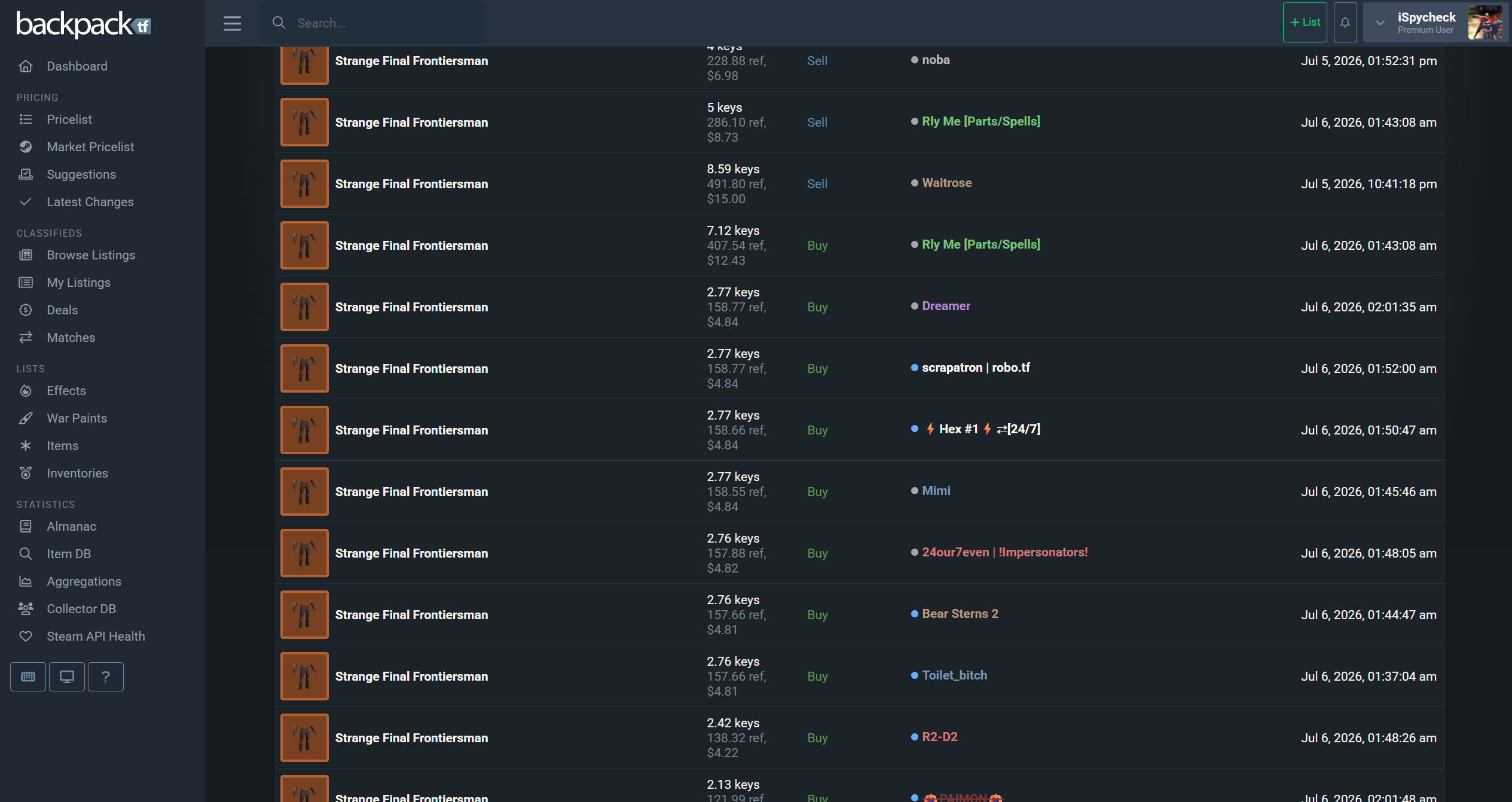Open R2-D2 profile link
The image size is (1512, 802).
tap(940, 737)
